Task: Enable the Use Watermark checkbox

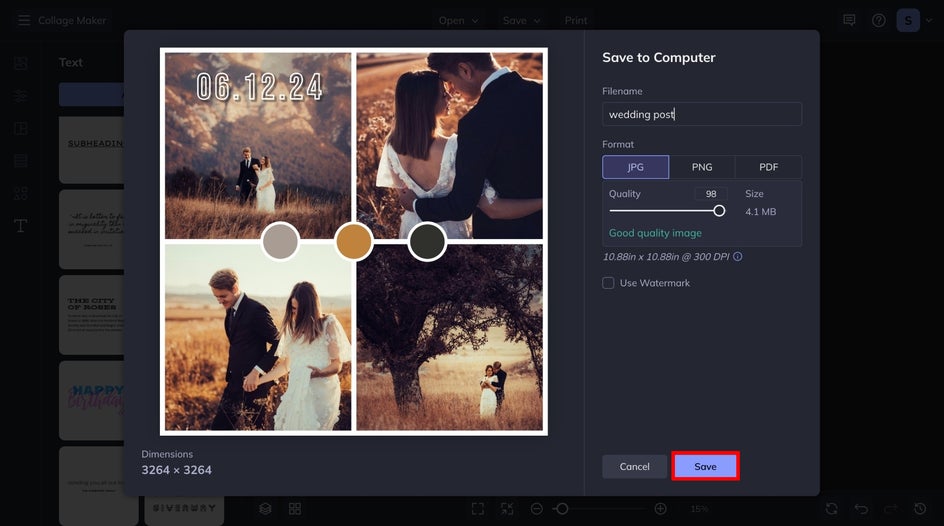Action: pos(608,283)
